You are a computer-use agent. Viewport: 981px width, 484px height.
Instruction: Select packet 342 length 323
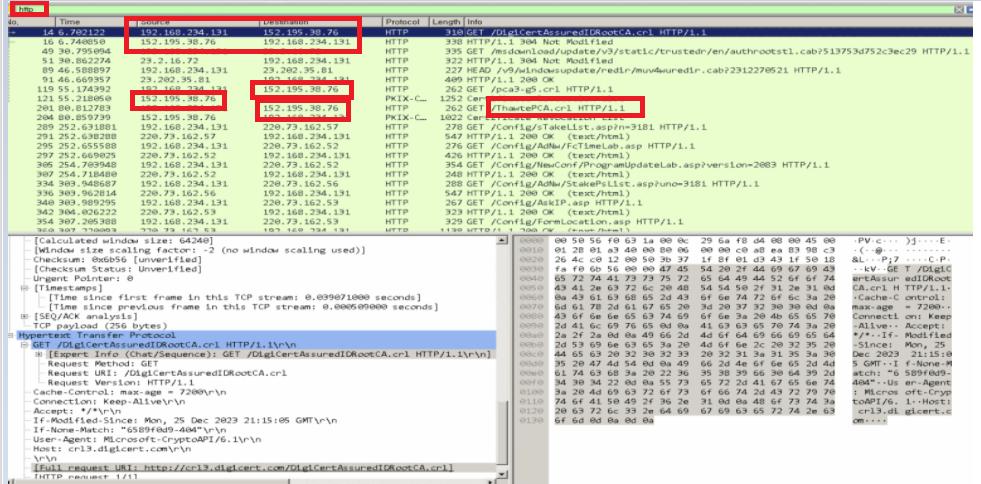point(489,212)
